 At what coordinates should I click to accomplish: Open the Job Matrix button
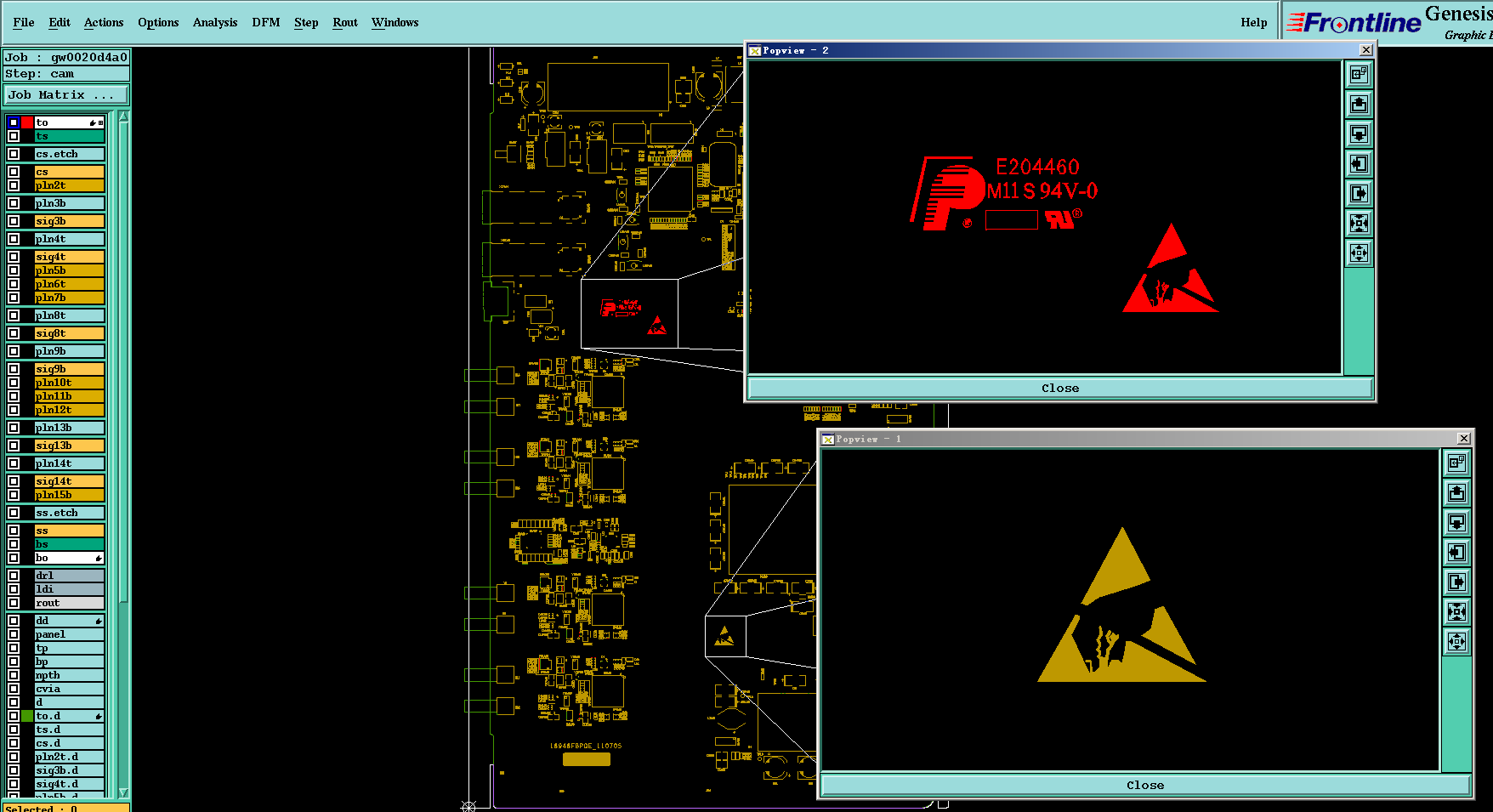[66, 95]
